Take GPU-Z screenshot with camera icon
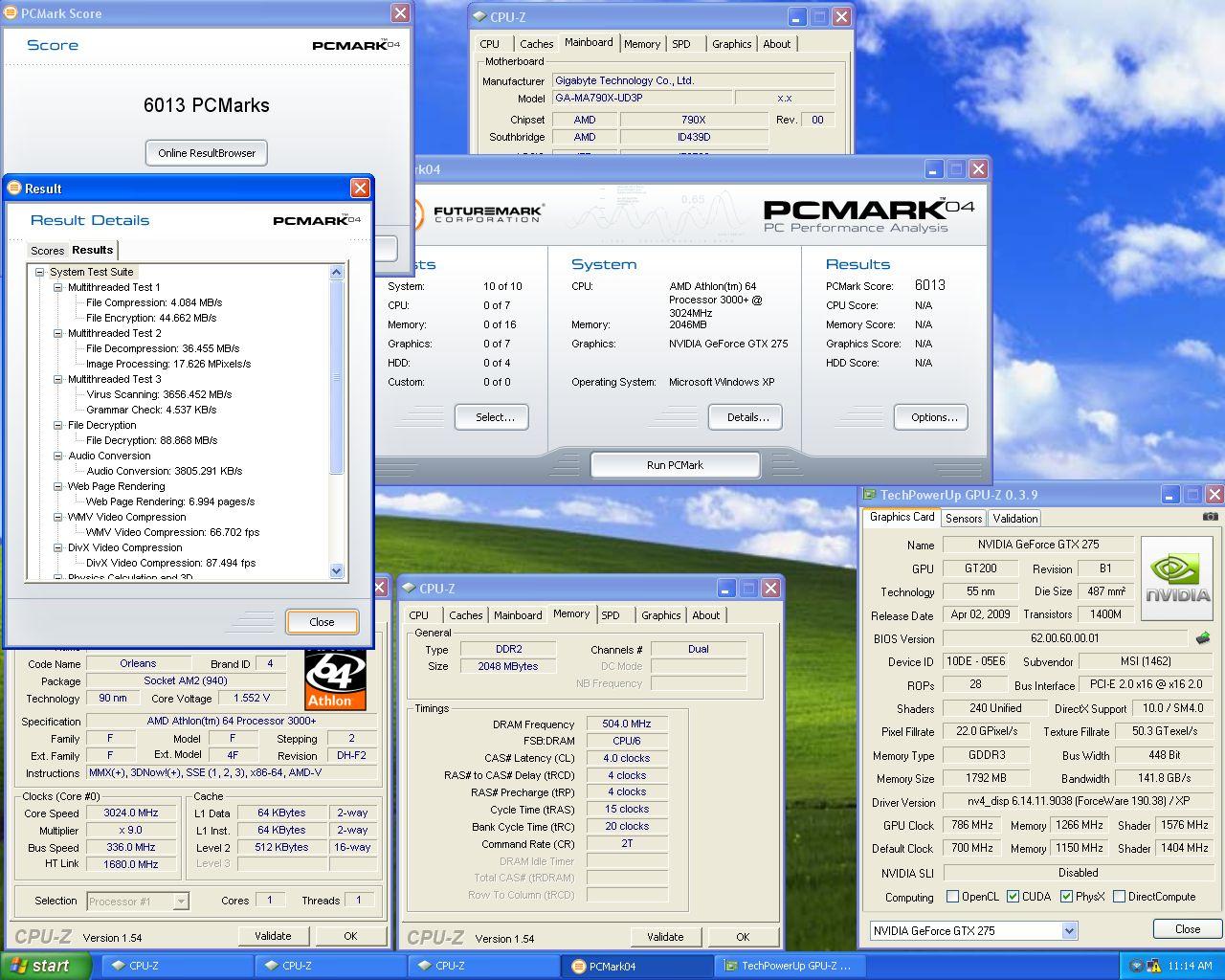1225x980 pixels. pyautogui.click(x=1211, y=517)
